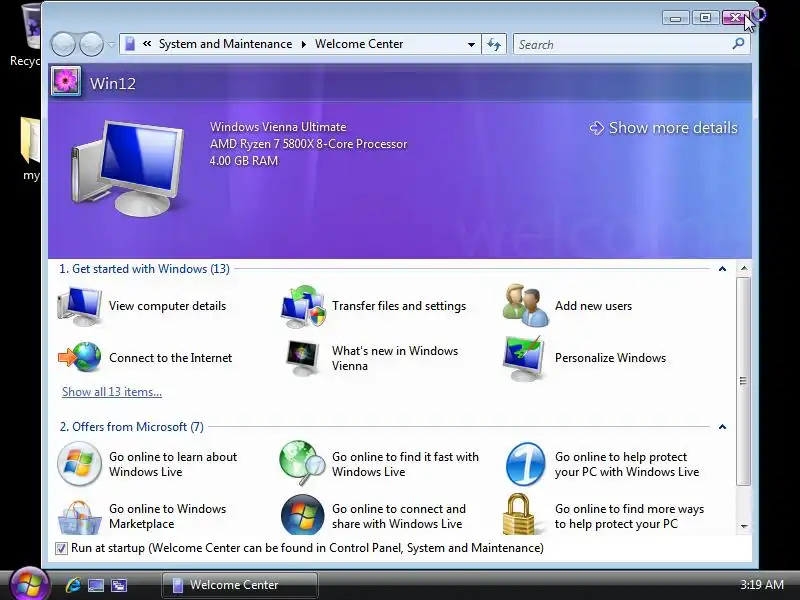Minimize the Welcome Center window
Screen dimensions: 800x600
676,18
